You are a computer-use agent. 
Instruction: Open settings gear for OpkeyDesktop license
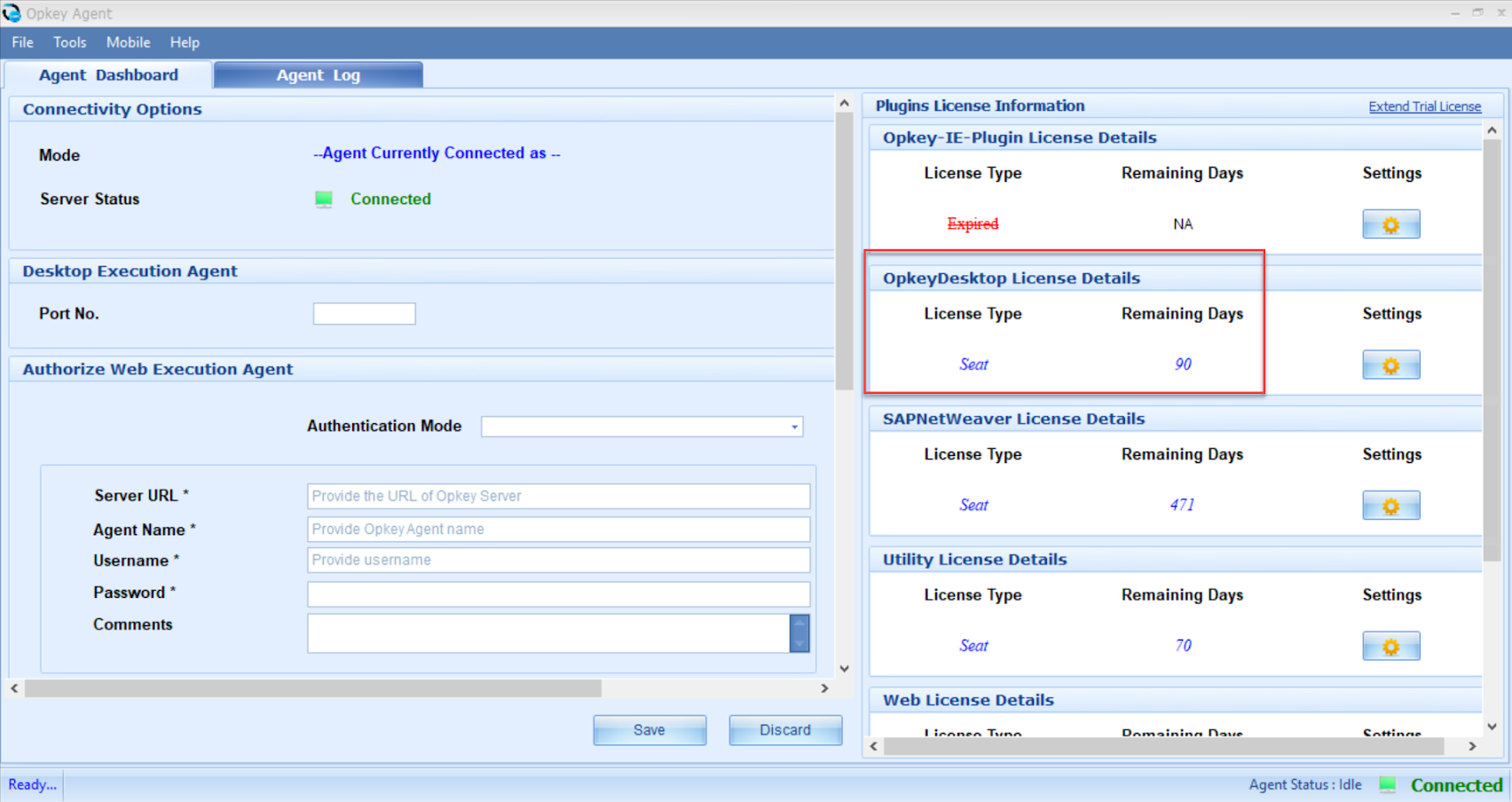coord(1390,365)
